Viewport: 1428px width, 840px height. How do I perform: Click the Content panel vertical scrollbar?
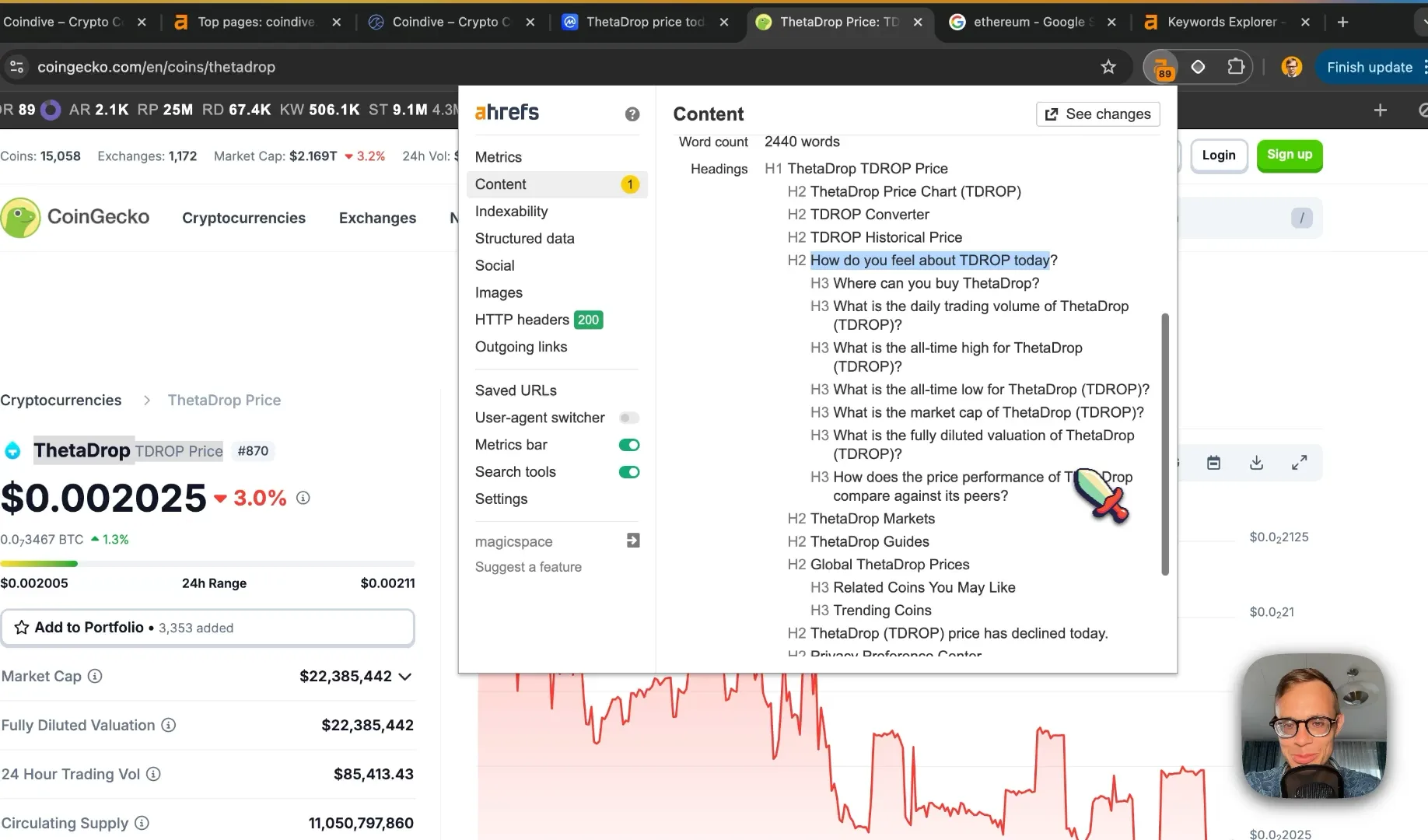coord(1164,444)
